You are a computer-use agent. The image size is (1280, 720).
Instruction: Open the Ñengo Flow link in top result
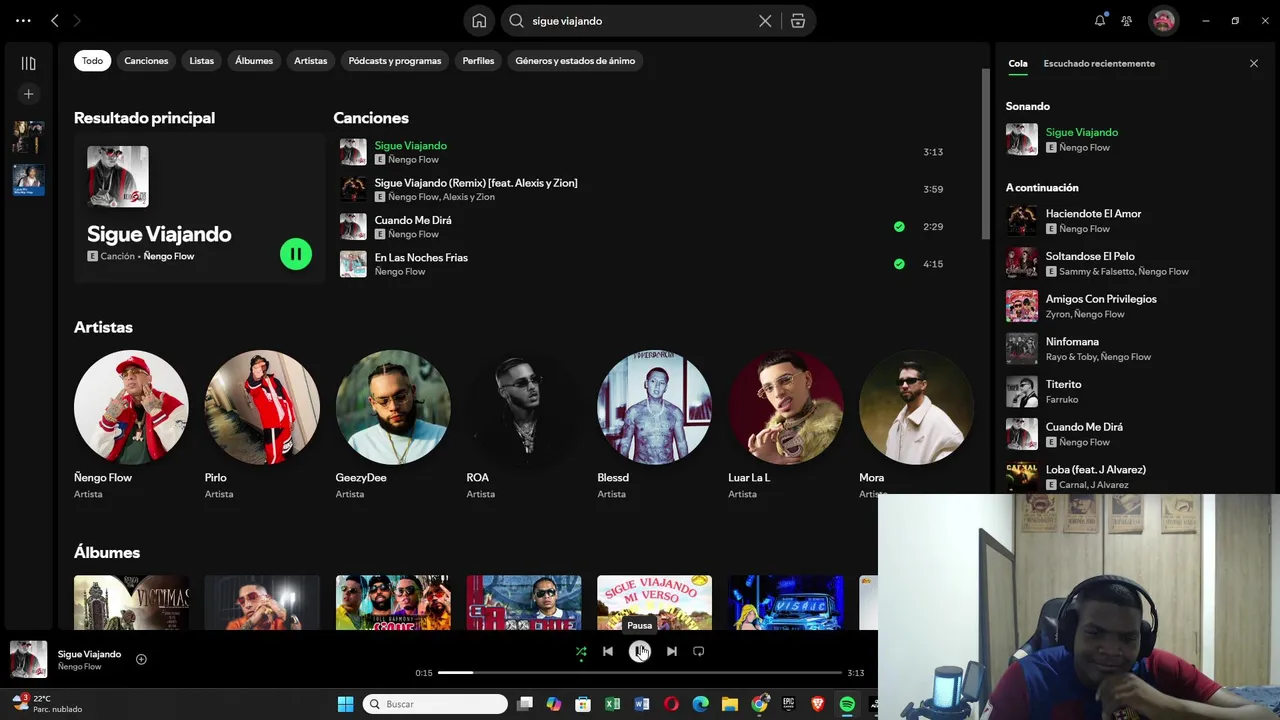pos(169,256)
